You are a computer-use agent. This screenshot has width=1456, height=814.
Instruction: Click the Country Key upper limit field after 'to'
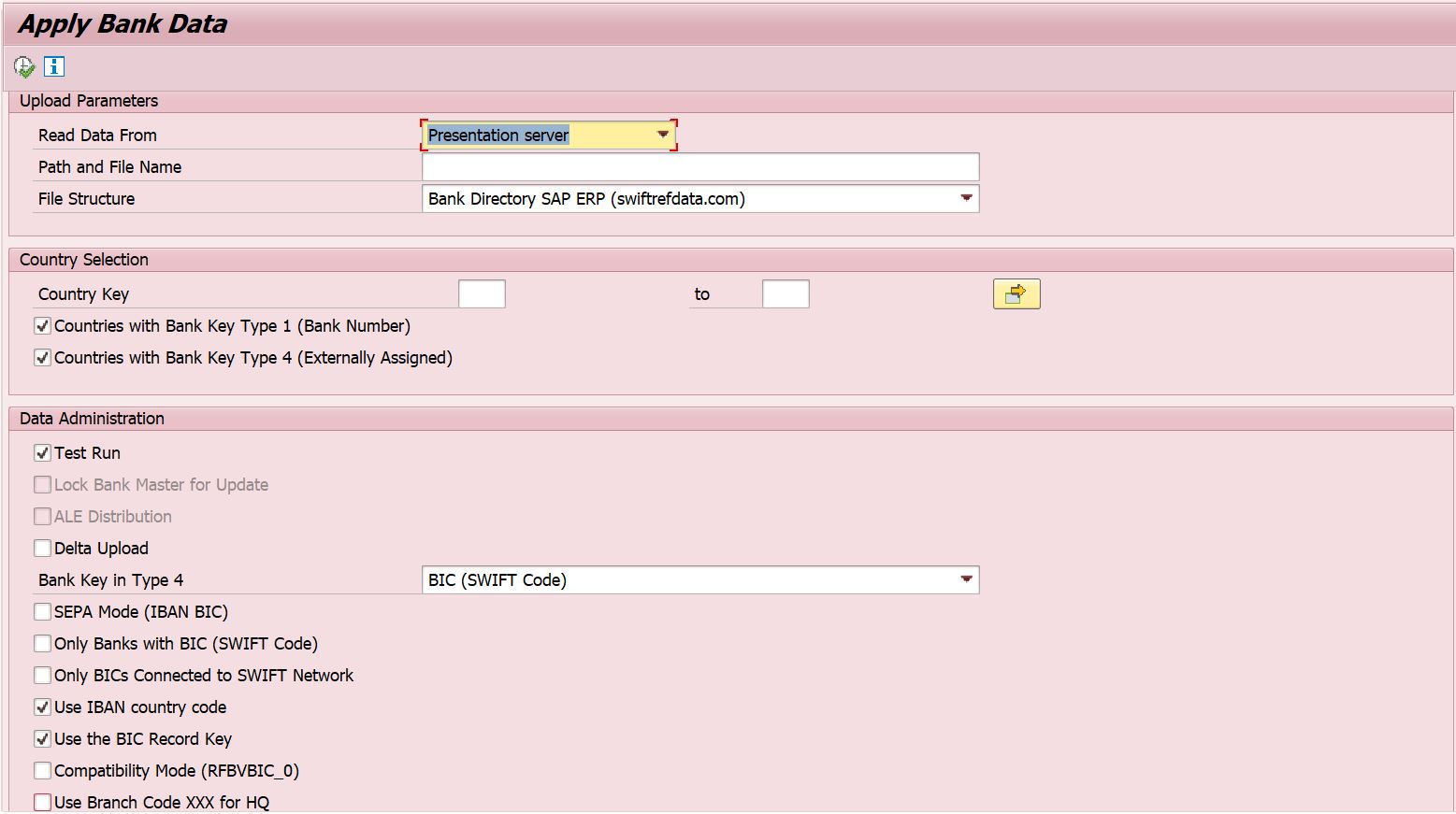[785, 293]
